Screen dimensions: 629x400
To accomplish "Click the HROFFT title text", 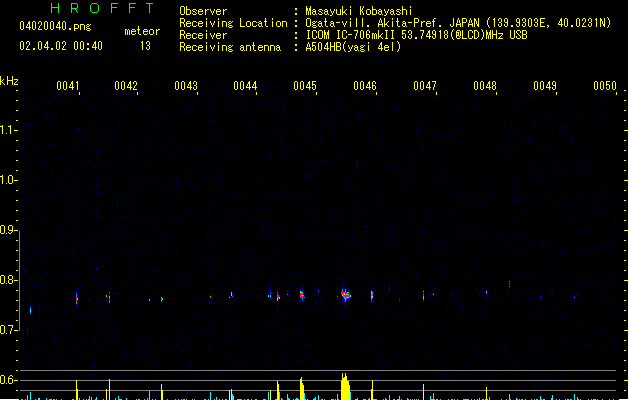I will [102, 8].
